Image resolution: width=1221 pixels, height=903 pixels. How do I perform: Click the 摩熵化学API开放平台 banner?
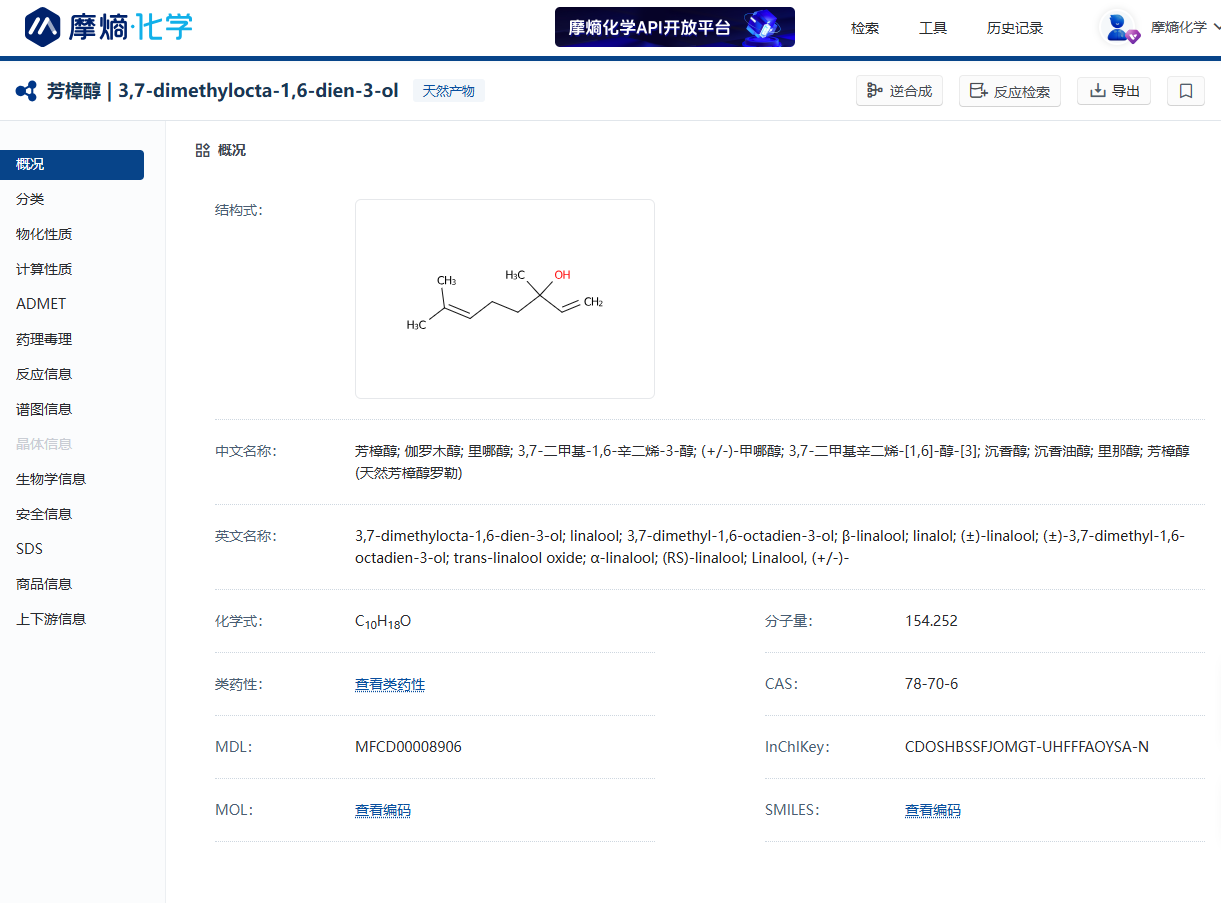674,28
